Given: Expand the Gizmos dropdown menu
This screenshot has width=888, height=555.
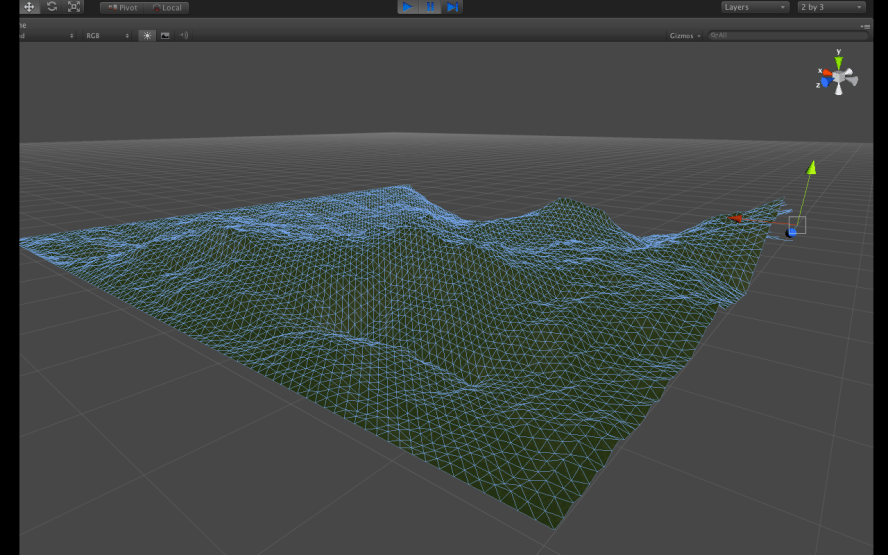Looking at the screenshot, I should (685, 35).
